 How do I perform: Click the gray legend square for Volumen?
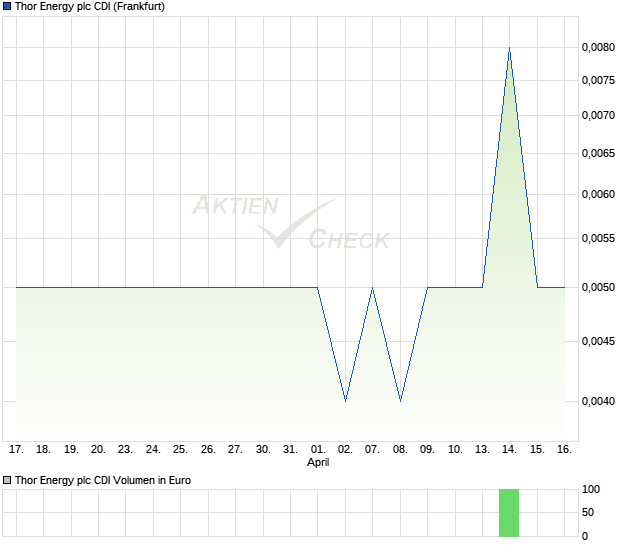pyautogui.click(x=7, y=480)
